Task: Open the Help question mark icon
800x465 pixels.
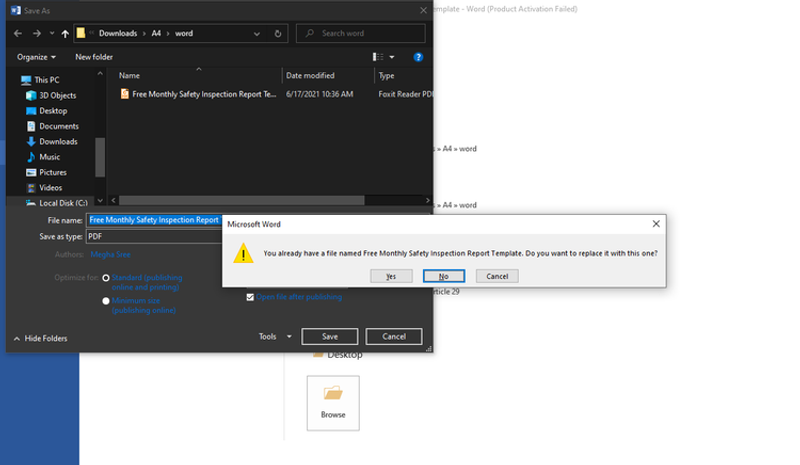Action: coord(418,57)
